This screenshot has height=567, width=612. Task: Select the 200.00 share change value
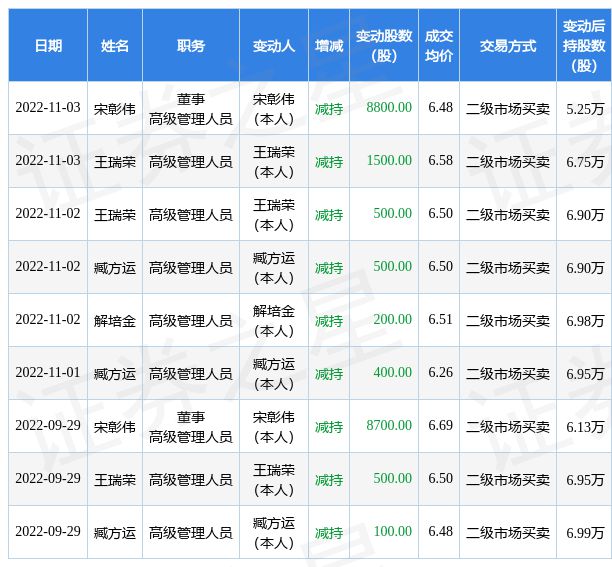tap(392, 320)
